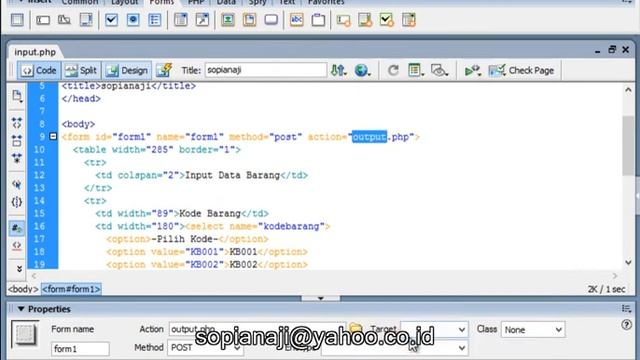640x360 pixels.
Task: Collapse the Properties panel triangle
Action: [x=21, y=309]
